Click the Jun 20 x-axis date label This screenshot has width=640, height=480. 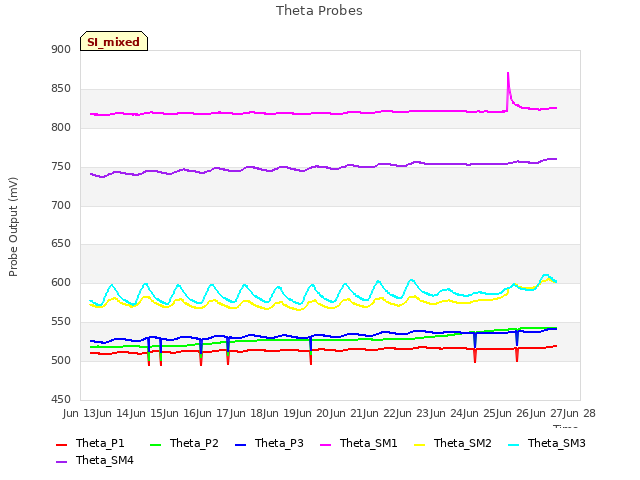(314, 413)
